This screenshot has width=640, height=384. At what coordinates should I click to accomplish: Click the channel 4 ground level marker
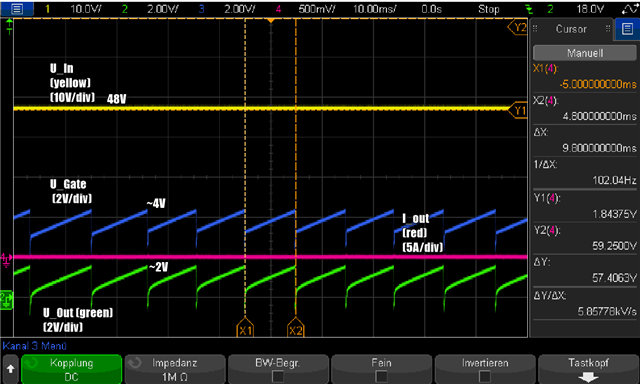pos(6,259)
